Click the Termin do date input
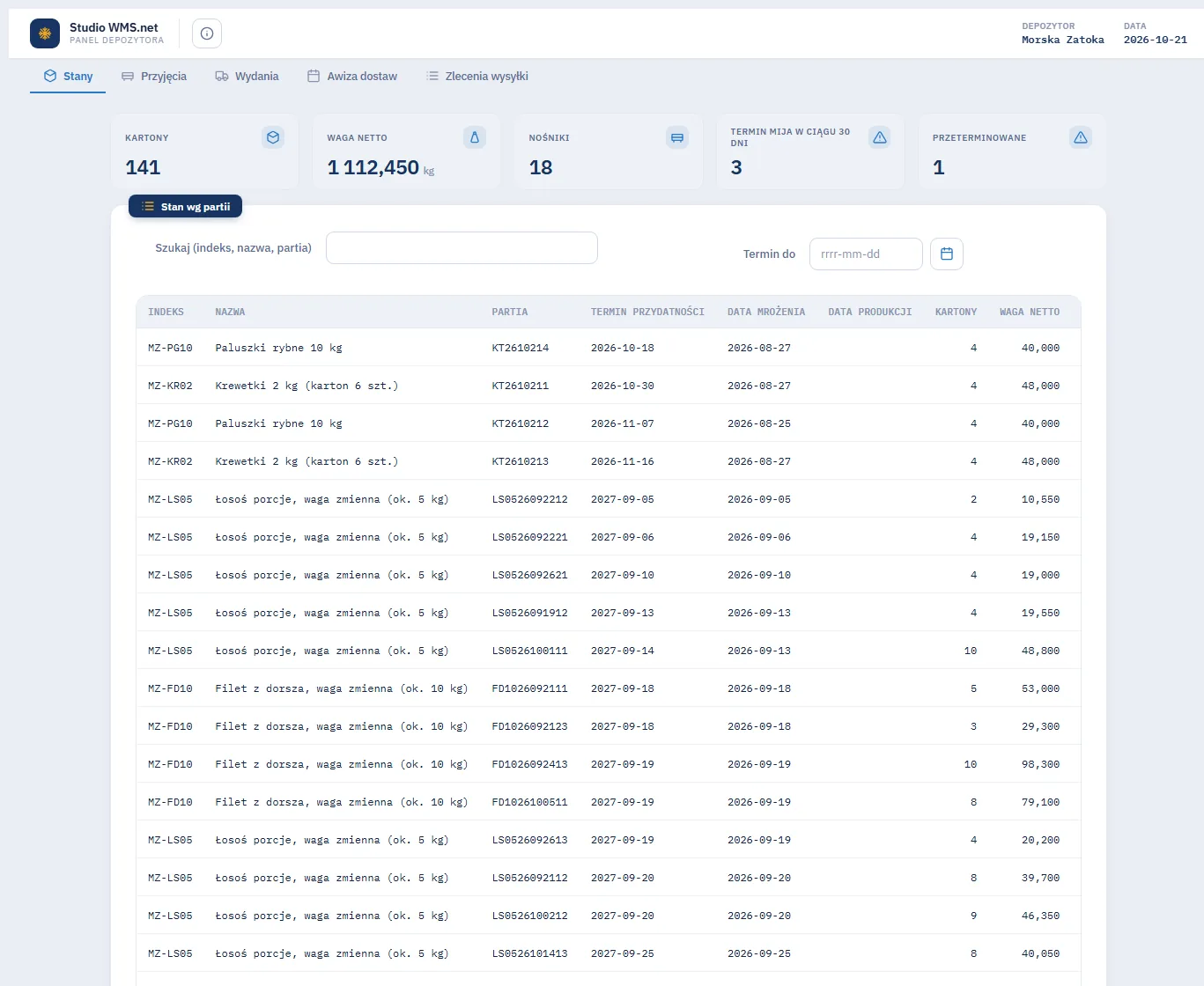1204x986 pixels. (x=866, y=254)
